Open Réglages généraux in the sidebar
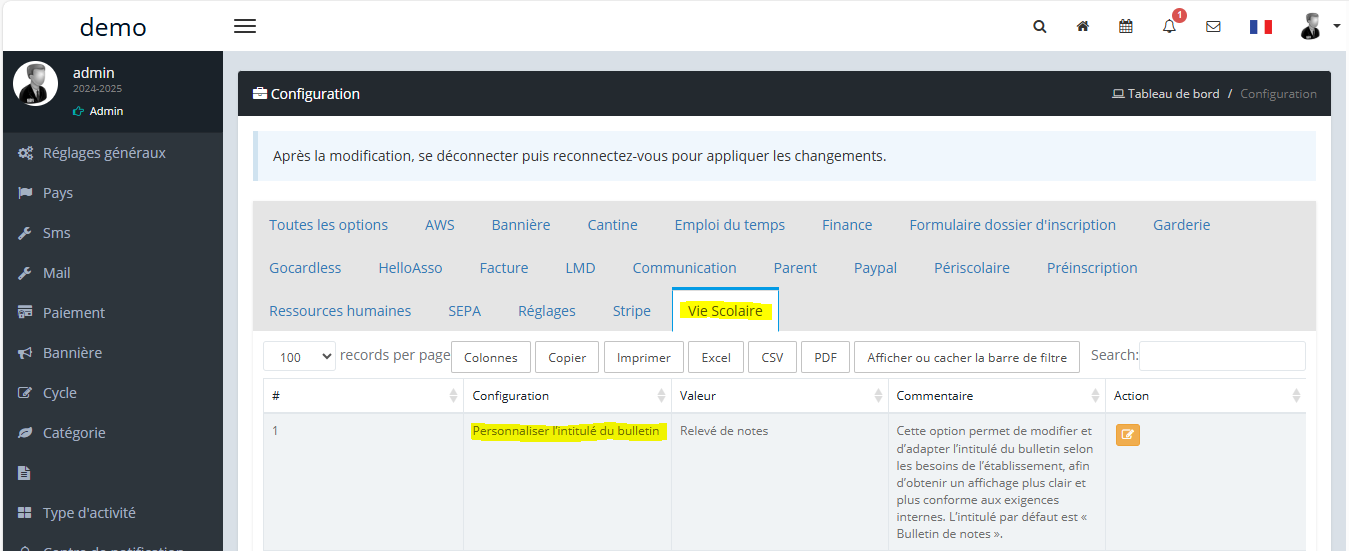Image resolution: width=1349 pixels, height=551 pixels. pos(104,153)
